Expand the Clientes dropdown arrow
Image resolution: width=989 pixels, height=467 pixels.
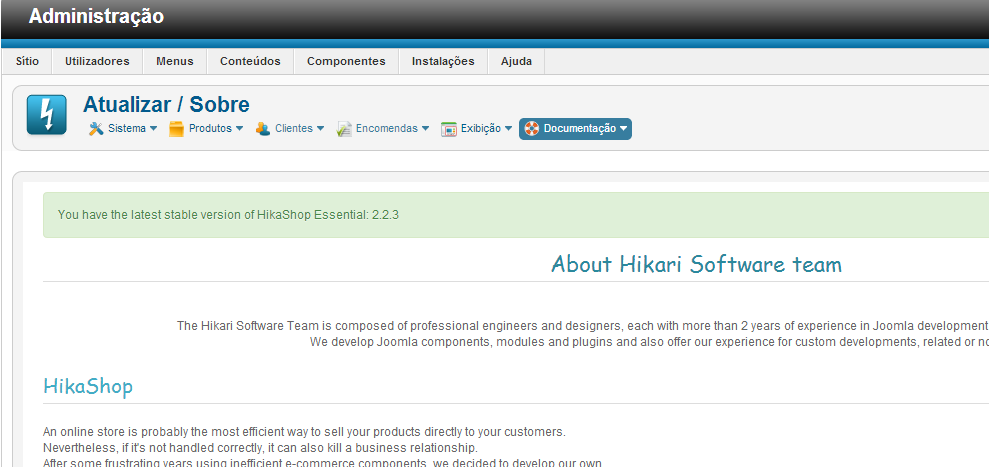320,129
